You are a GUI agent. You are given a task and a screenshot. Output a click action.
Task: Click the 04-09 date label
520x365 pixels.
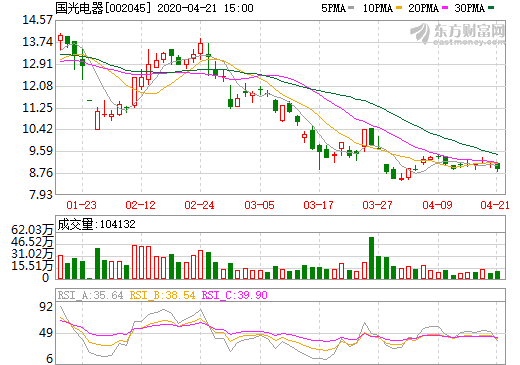coord(437,205)
